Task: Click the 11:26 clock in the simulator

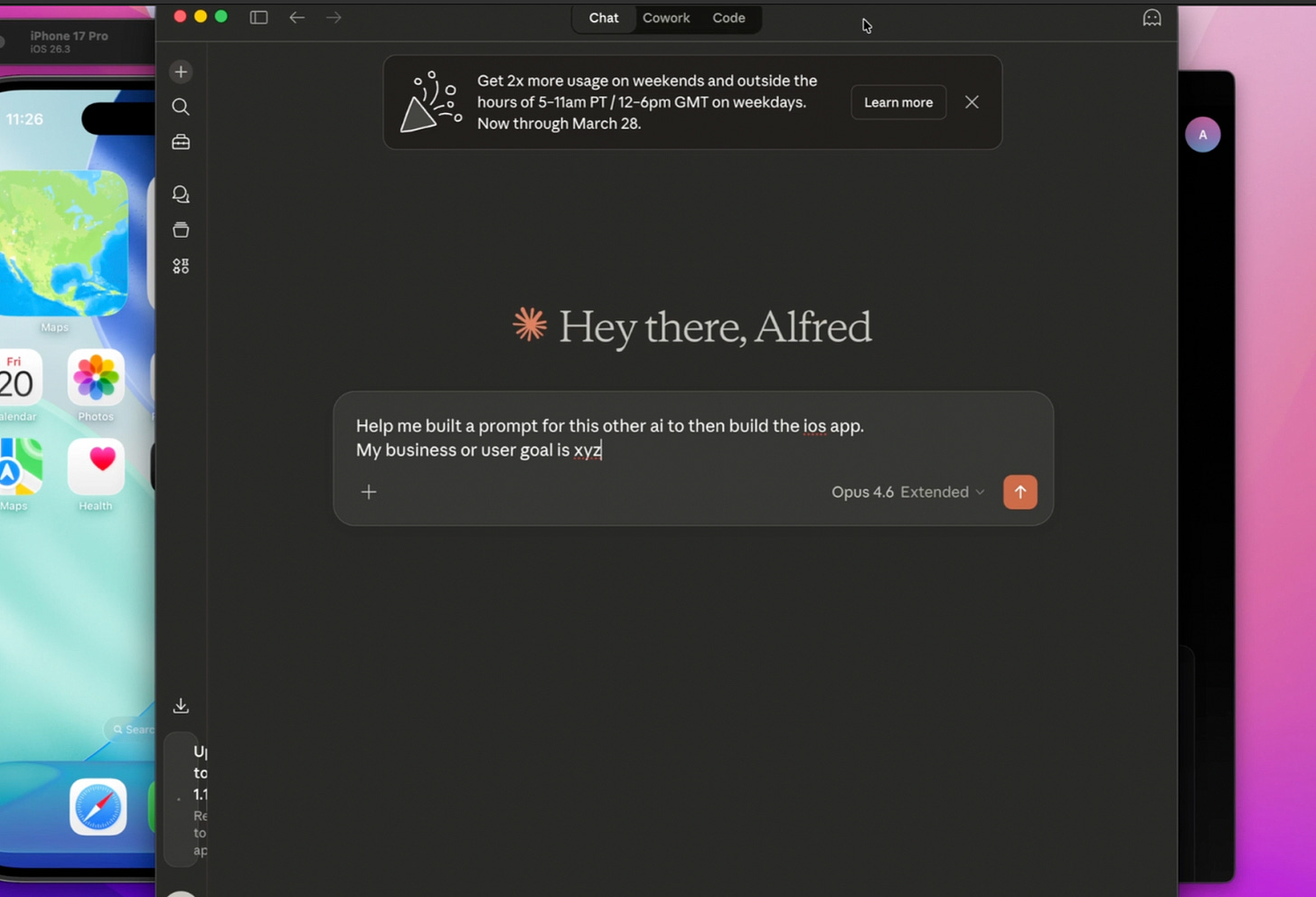Action: click(x=24, y=119)
